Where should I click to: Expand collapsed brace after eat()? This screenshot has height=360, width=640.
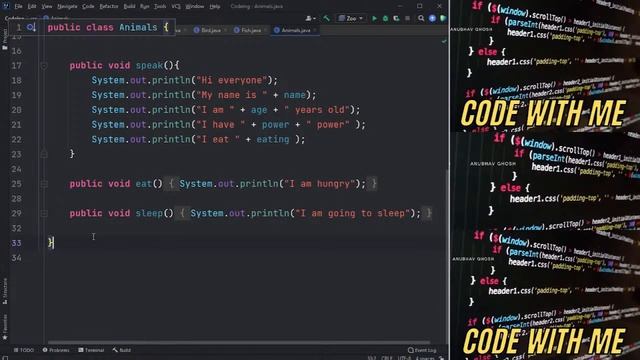171,184
